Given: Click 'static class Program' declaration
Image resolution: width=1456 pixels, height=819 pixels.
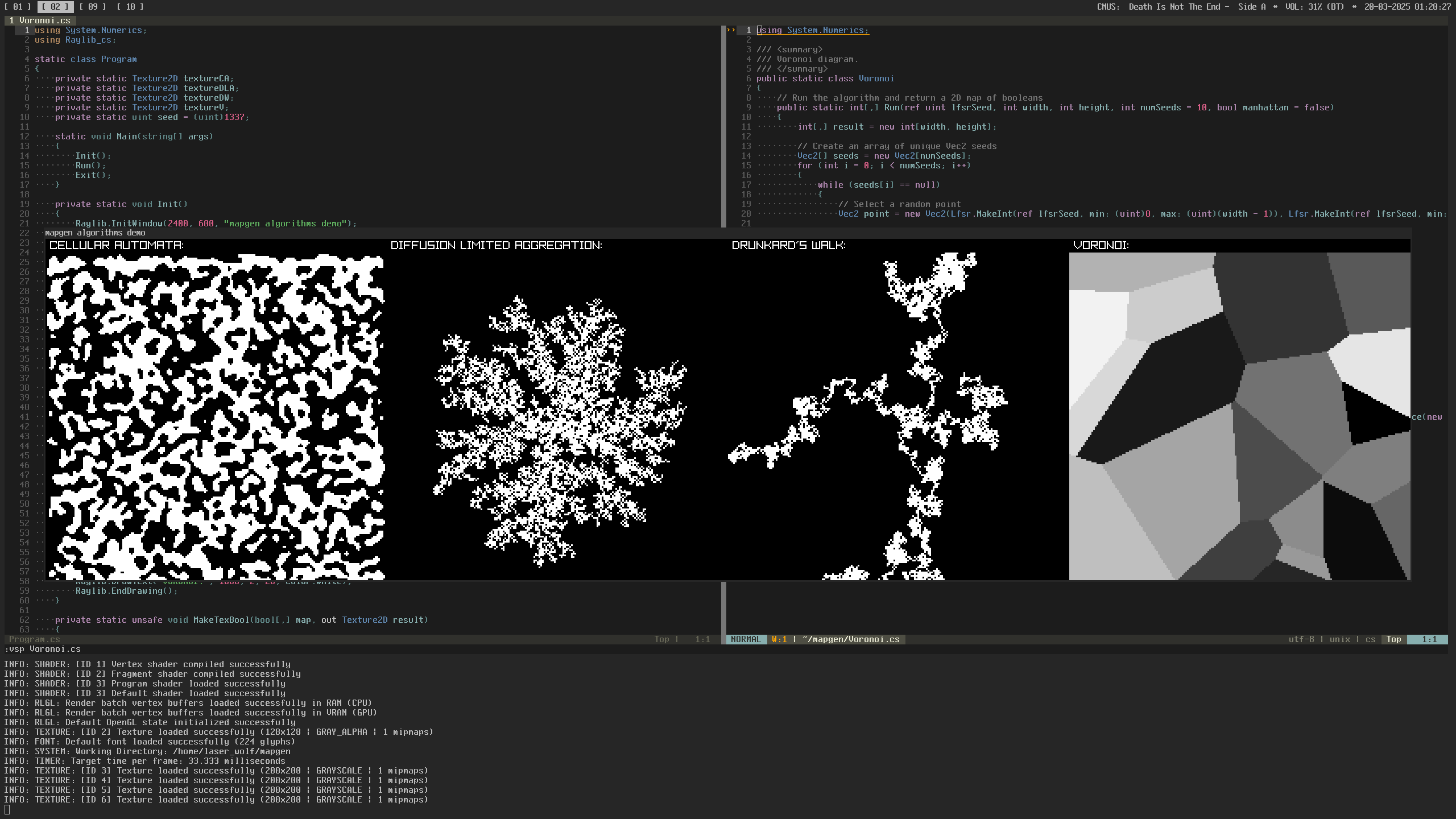Looking at the screenshot, I should pos(86,59).
